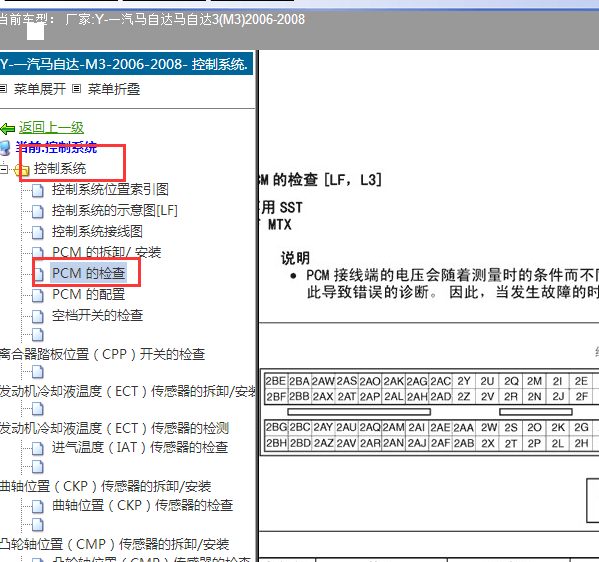Click the 当前:控制系统 heading text
This screenshot has height=562, width=599.
pos(56,147)
